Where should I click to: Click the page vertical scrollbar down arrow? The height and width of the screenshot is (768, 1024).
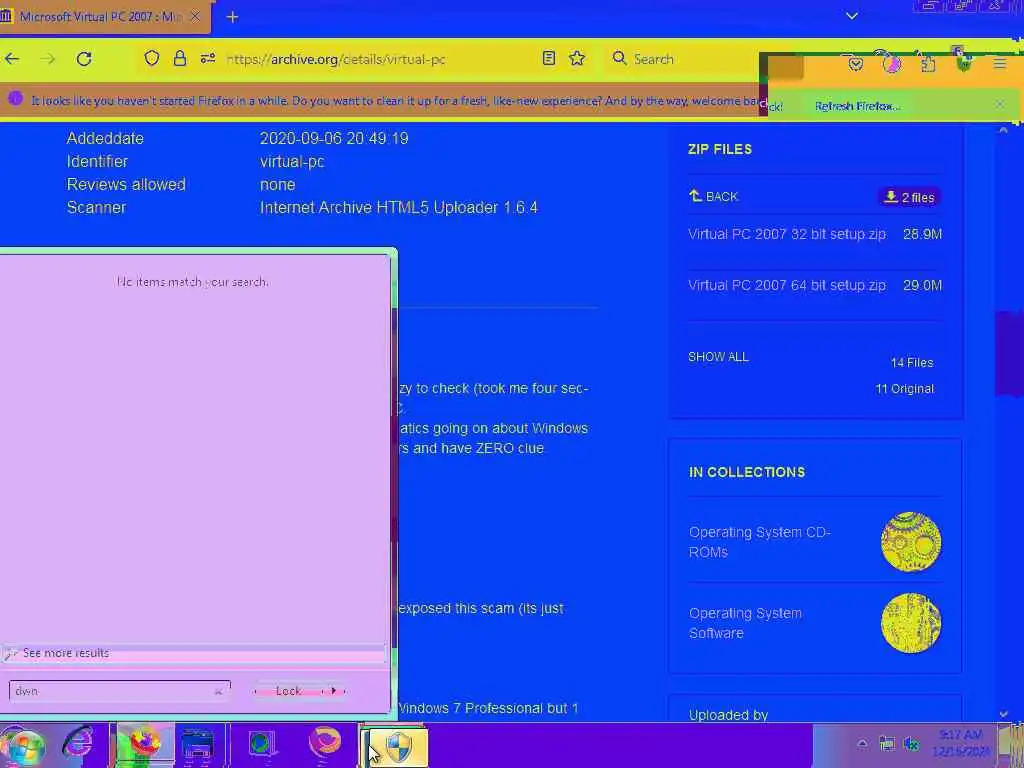[1004, 714]
